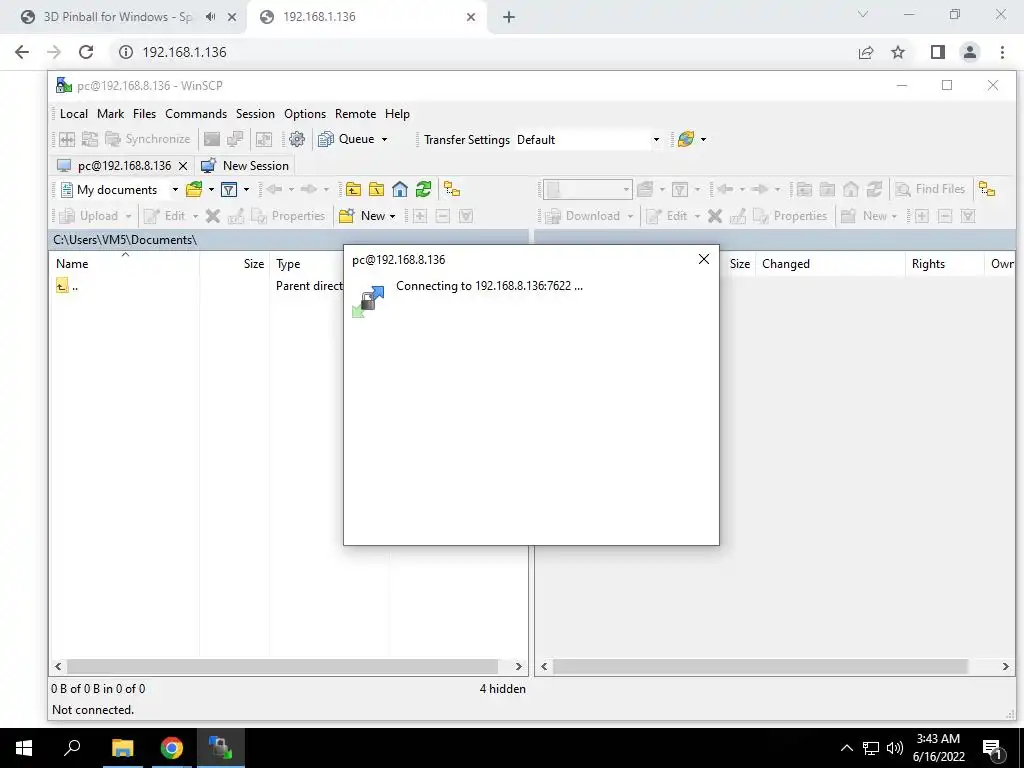Expand the My documents drive dropdown

175,189
